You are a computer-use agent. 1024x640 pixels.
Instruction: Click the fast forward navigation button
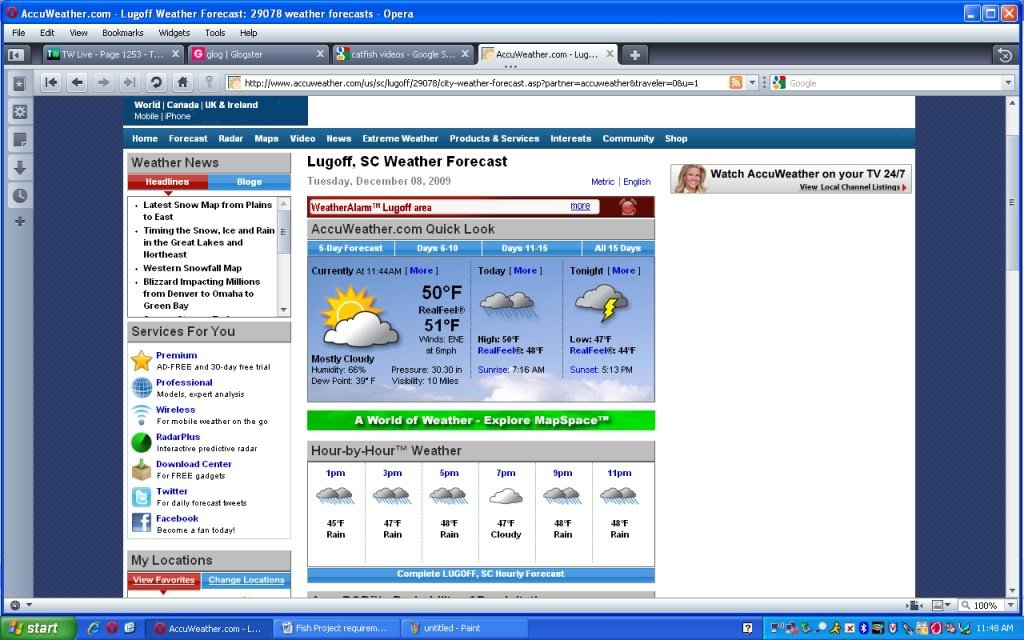pos(129,82)
